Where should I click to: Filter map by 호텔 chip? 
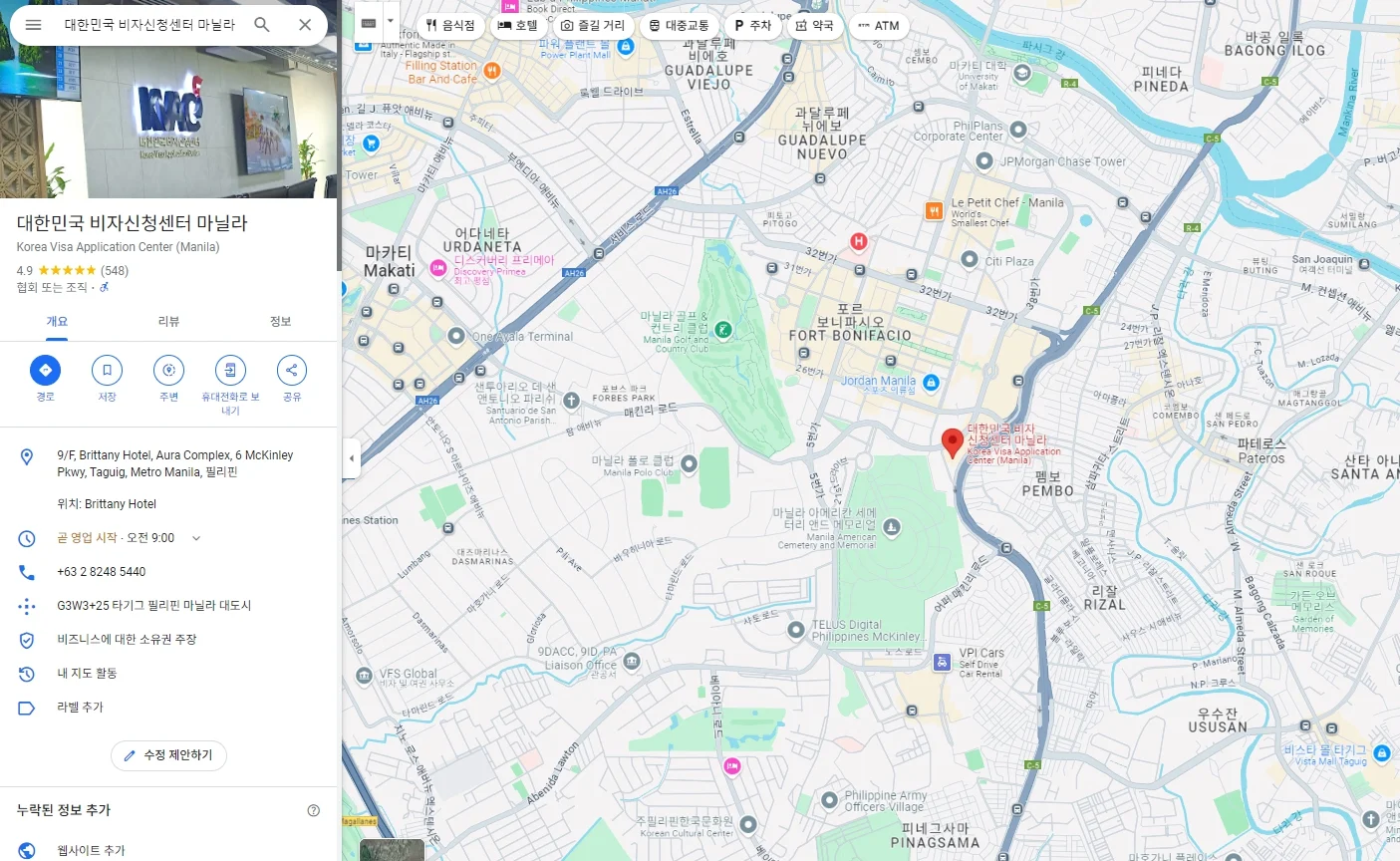click(x=518, y=25)
